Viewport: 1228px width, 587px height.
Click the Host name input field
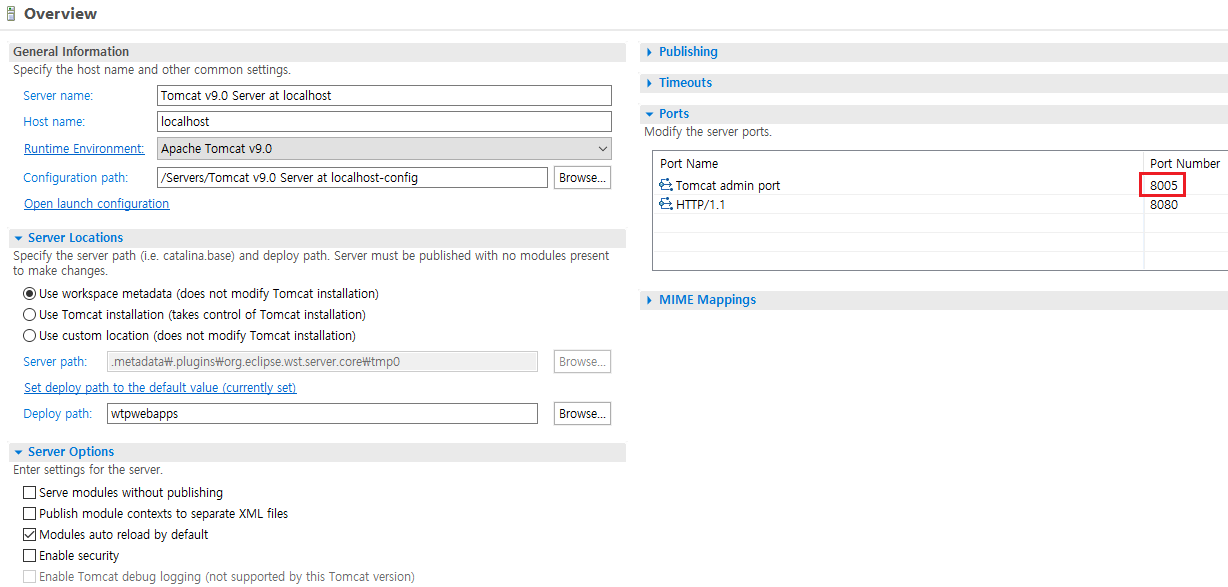coord(384,122)
